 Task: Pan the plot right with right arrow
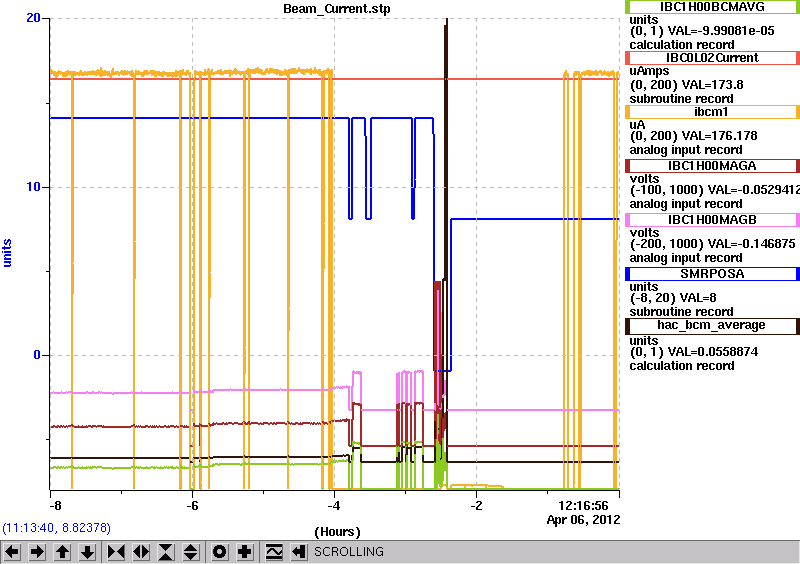click(37, 552)
